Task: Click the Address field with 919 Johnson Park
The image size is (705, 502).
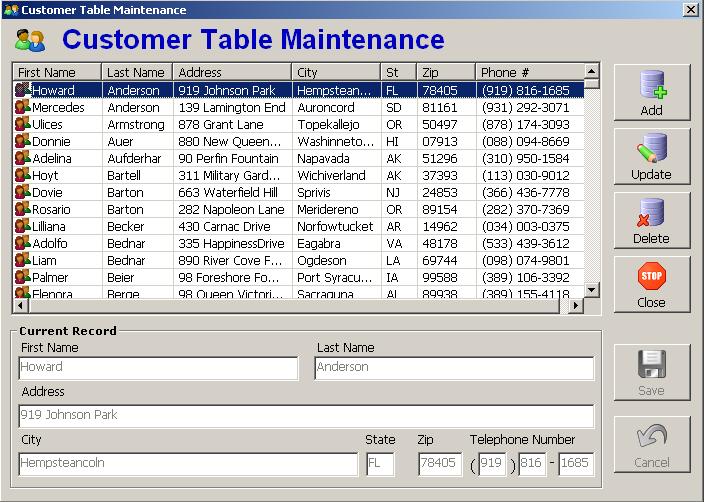Action: tap(306, 416)
